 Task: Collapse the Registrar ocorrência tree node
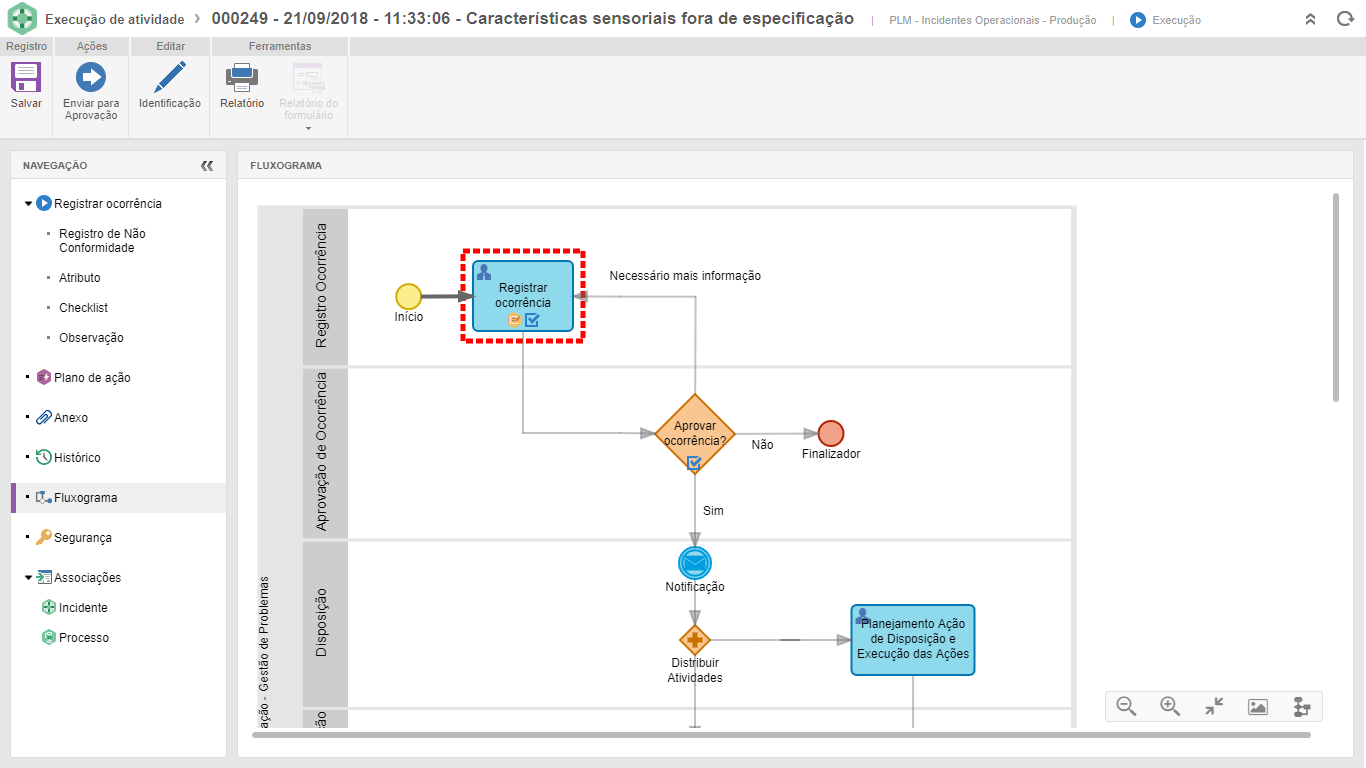point(28,204)
